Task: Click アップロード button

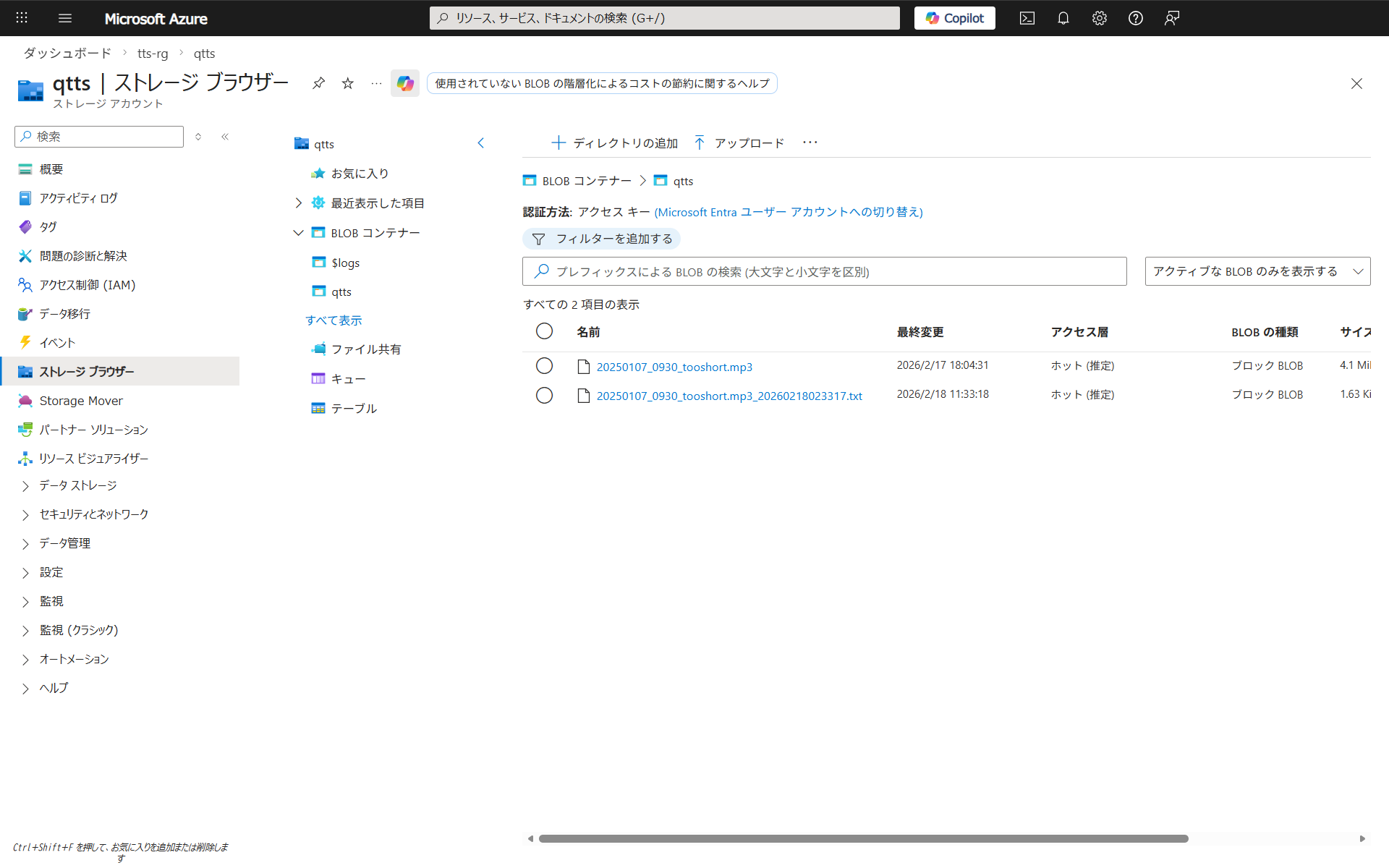Action: coord(739,143)
